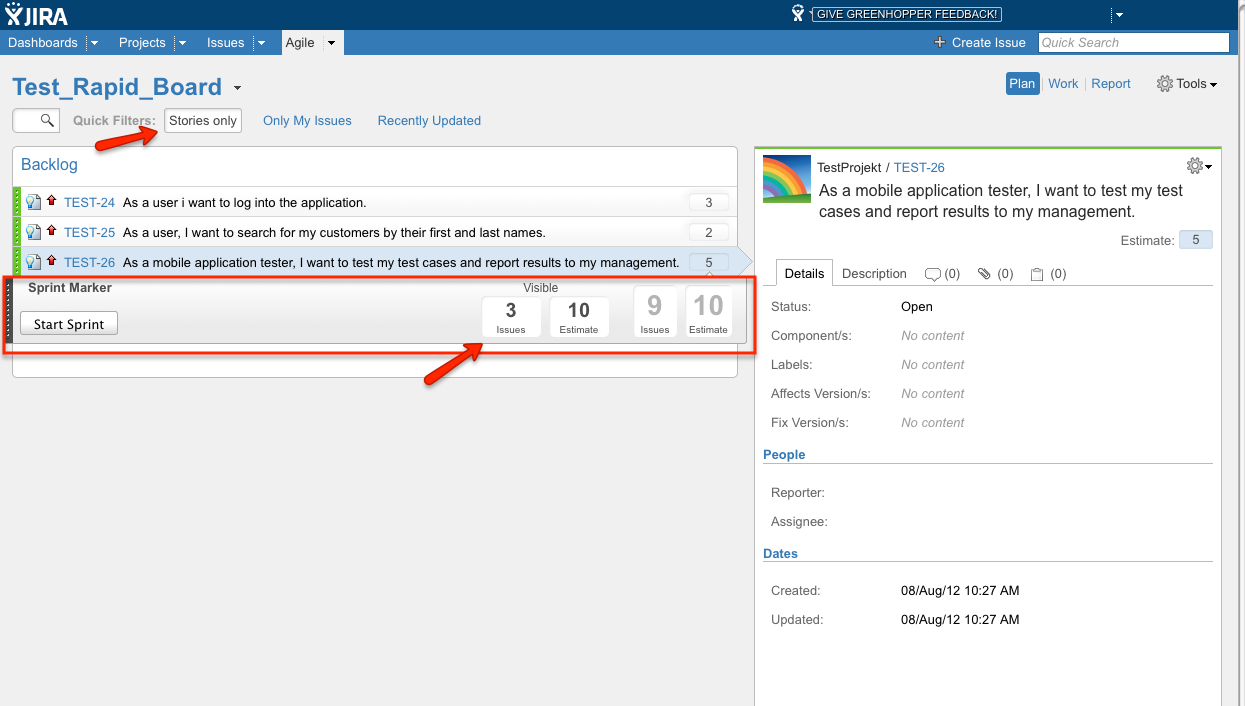1245x706 pixels.
Task: Click the Start Sprint button
Action: coord(69,324)
